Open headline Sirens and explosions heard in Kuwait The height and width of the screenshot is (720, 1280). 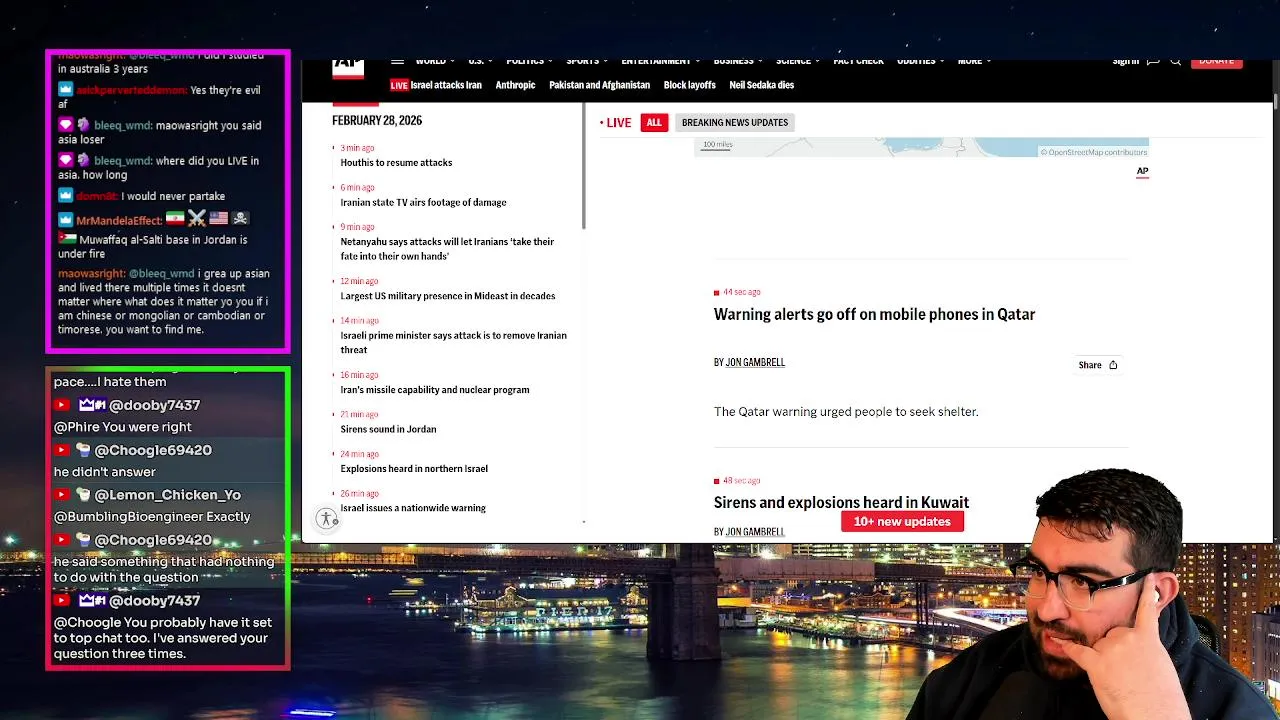click(x=841, y=502)
